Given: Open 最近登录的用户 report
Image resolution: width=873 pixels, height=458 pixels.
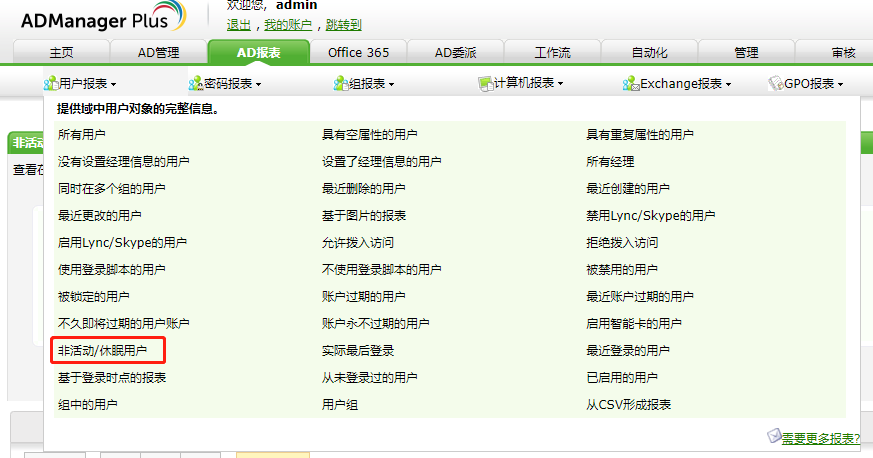Looking at the screenshot, I should 627,351.
